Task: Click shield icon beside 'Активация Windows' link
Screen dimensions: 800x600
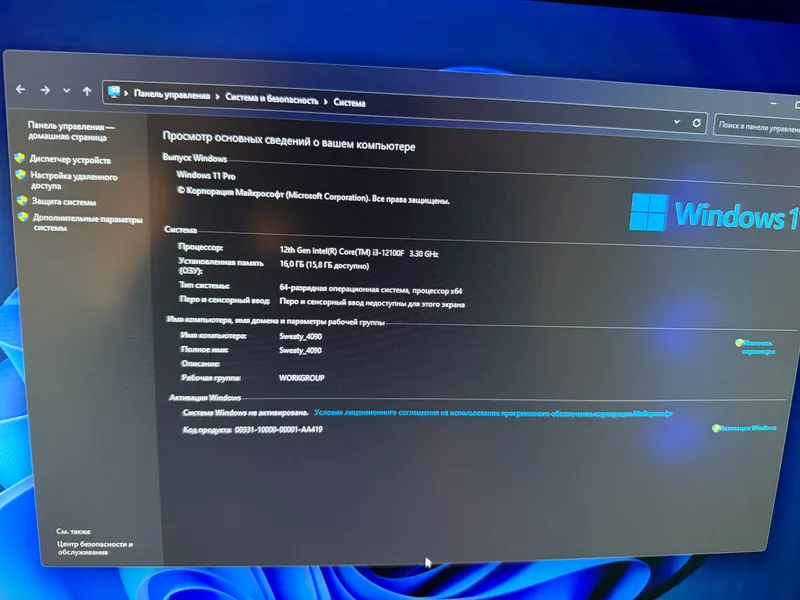Action: pyautogui.click(x=716, y=428)
